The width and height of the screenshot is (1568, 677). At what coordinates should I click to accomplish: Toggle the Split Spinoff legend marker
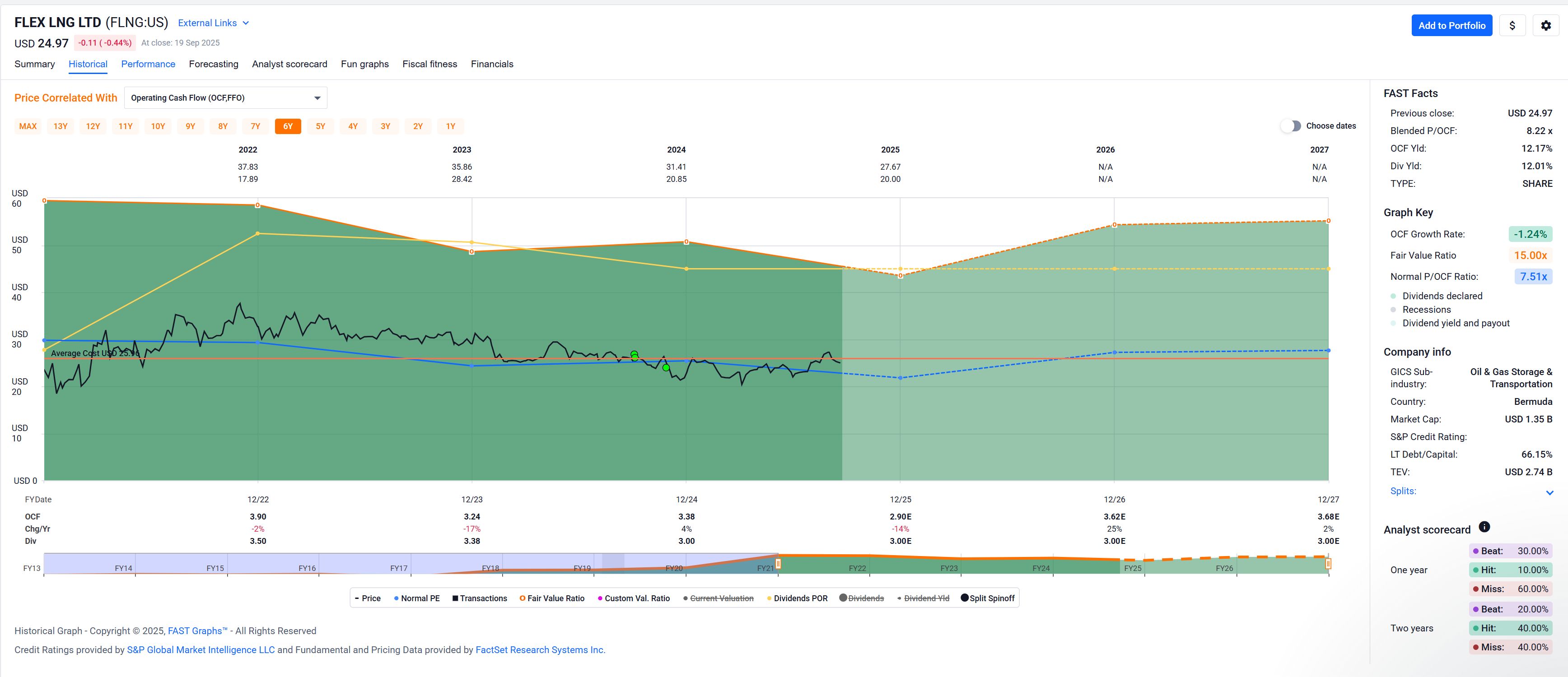click(x=964, y=598)
